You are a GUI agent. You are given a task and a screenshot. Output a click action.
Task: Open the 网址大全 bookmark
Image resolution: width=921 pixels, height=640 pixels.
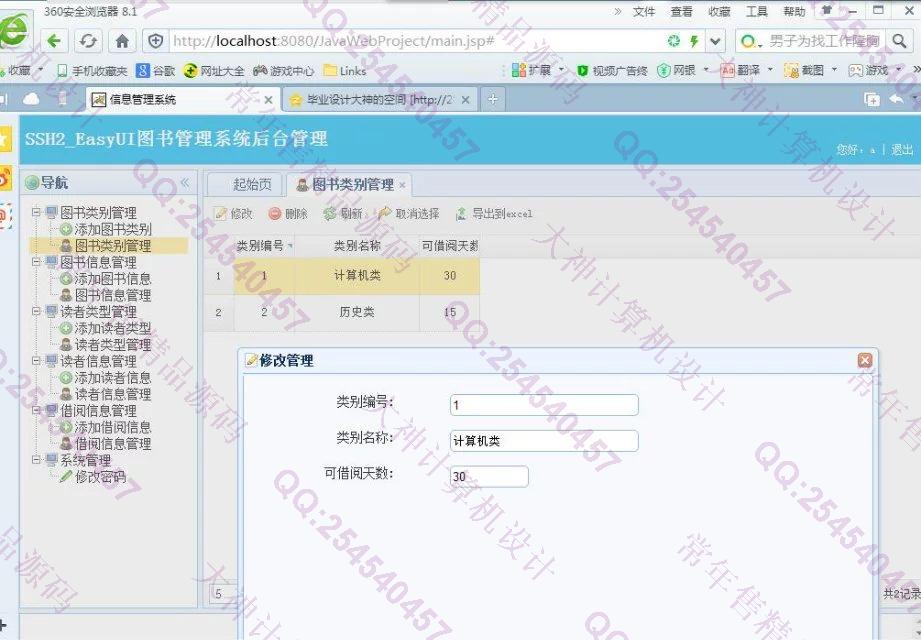pos(214,71)
